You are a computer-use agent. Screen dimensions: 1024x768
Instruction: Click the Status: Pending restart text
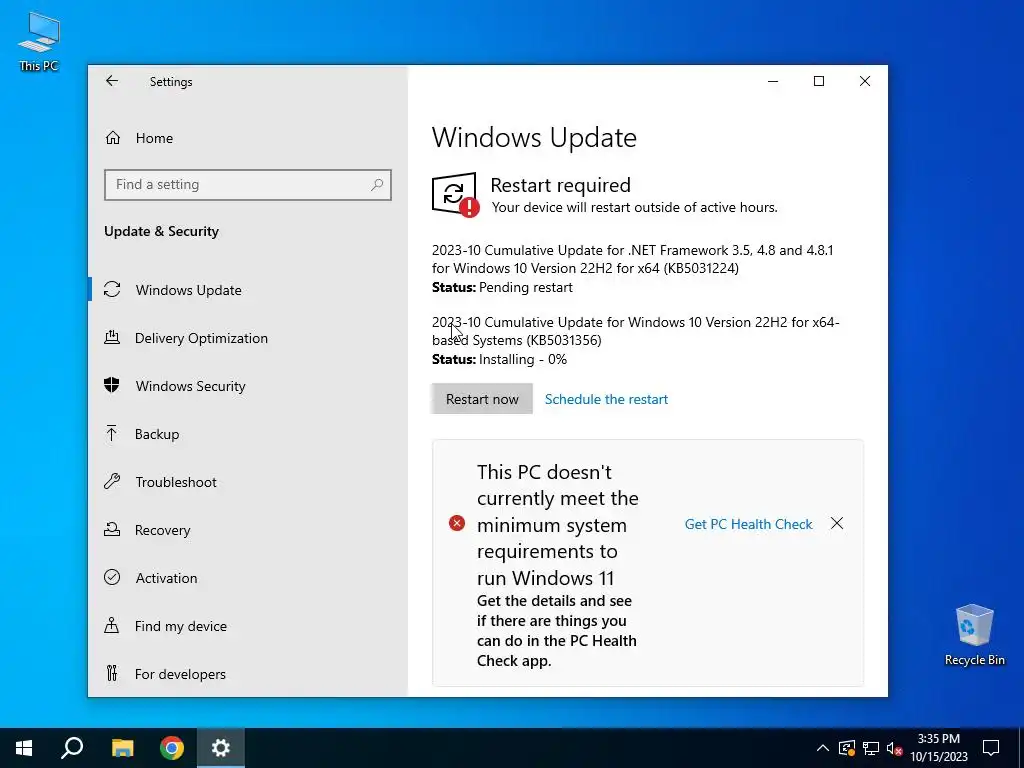click(502, 287)
